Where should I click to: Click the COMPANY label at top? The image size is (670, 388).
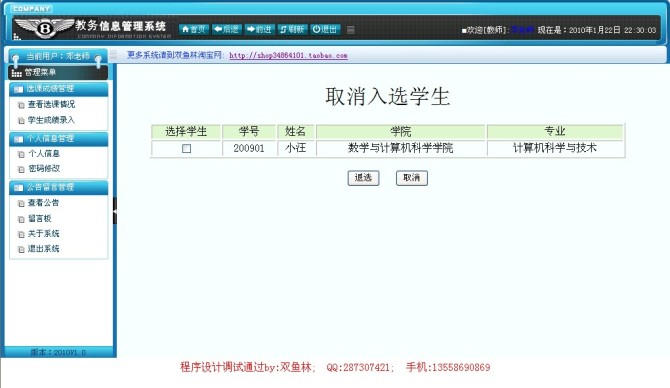31,9
